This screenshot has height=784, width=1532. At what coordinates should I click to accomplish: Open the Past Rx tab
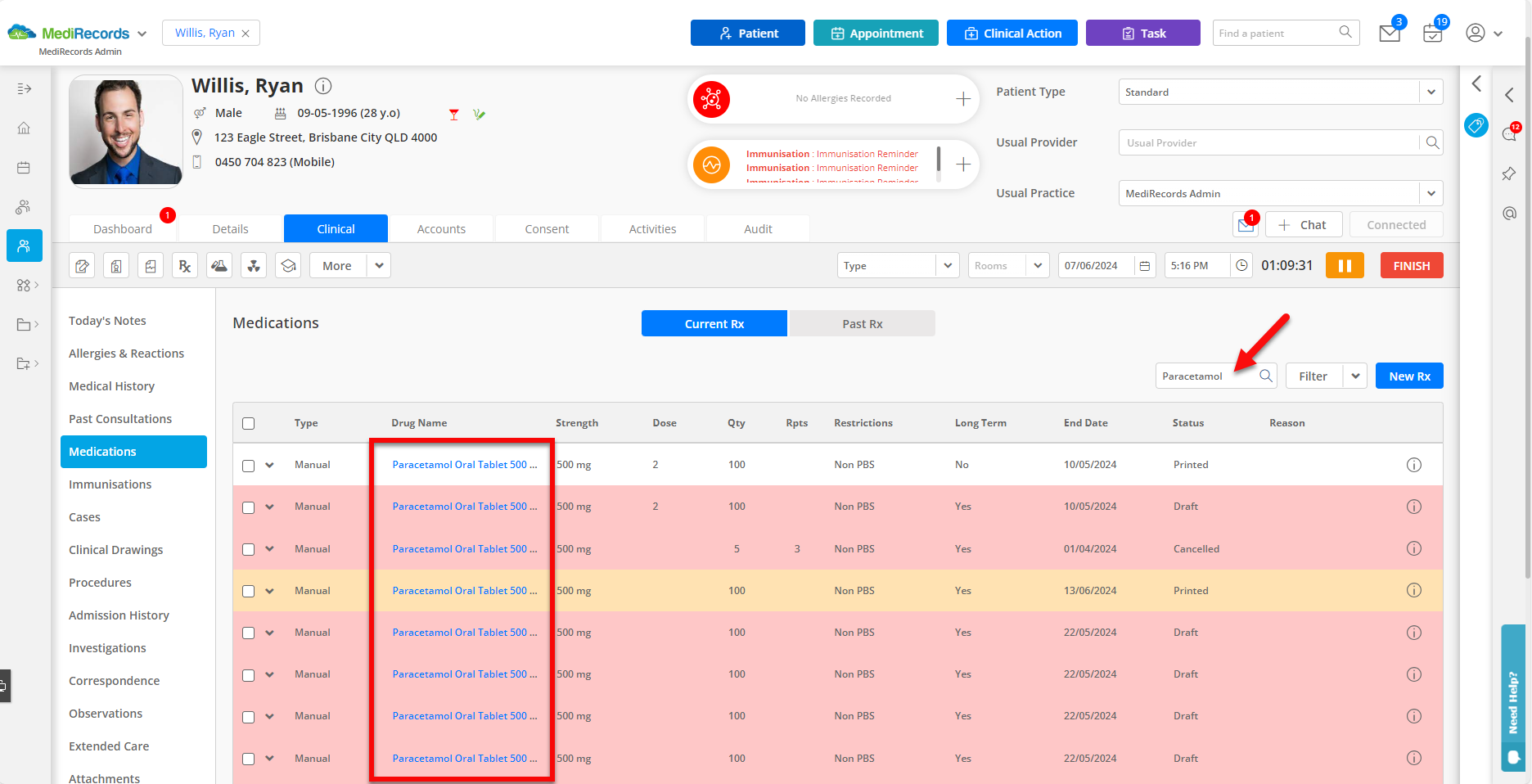click(x=862, y=323)
